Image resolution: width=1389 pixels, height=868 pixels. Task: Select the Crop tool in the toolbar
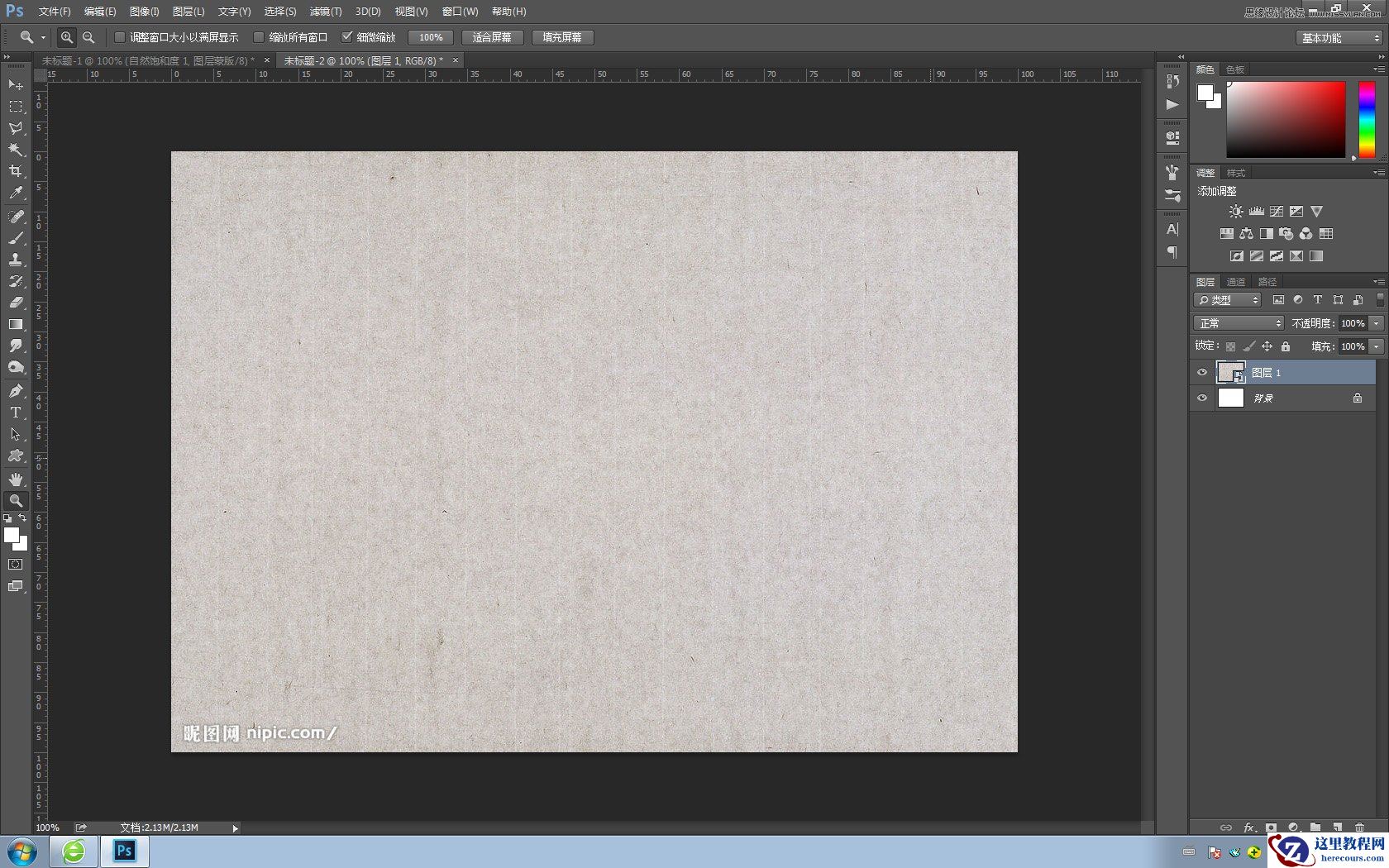click(x=16, y=169)
